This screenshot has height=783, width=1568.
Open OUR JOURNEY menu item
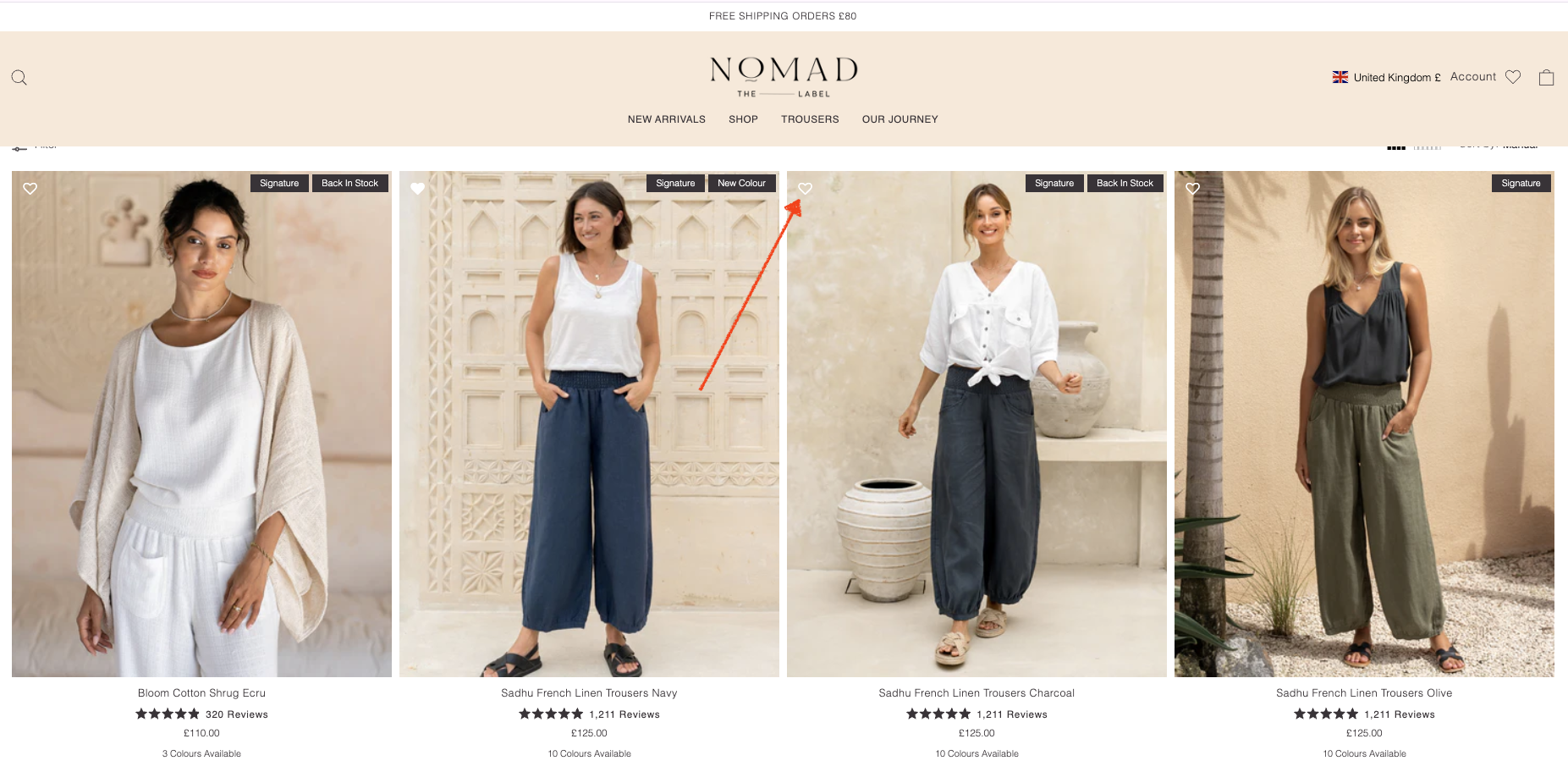pos(900,119)
